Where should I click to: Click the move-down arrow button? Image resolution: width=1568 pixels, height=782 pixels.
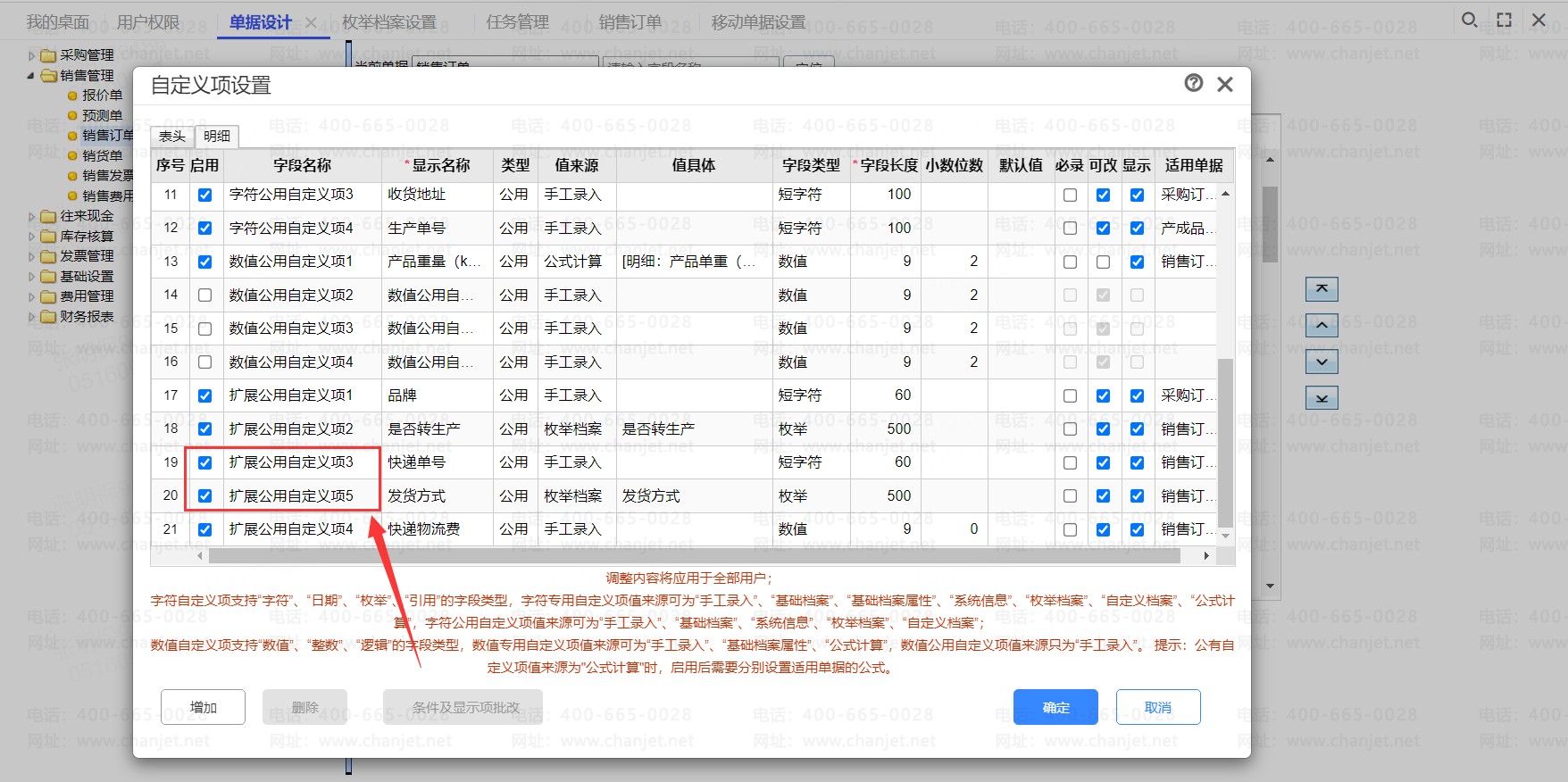pos(1322,362)
